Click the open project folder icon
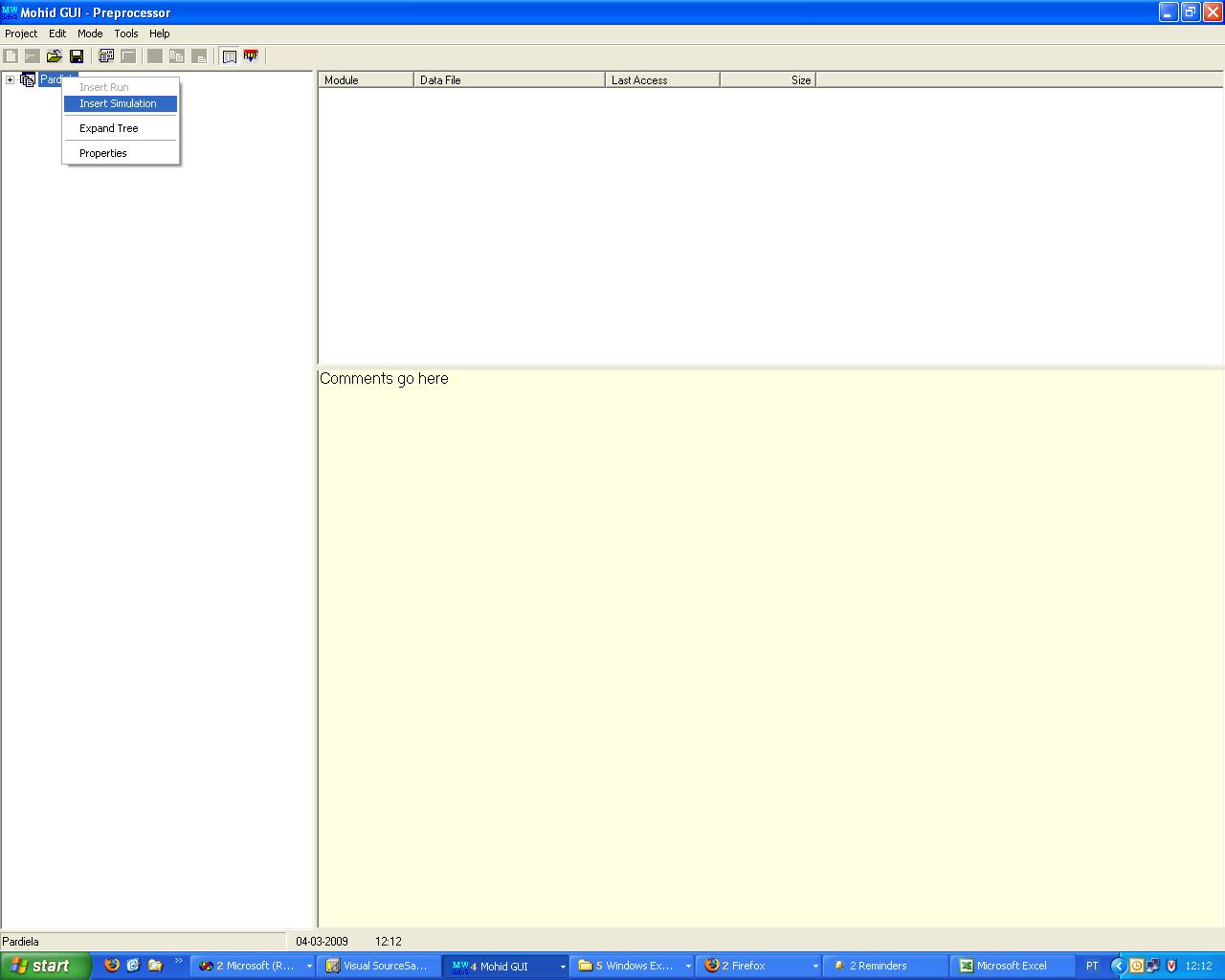The height and width of the screenshot is (980, 1225). click(55, 56)
